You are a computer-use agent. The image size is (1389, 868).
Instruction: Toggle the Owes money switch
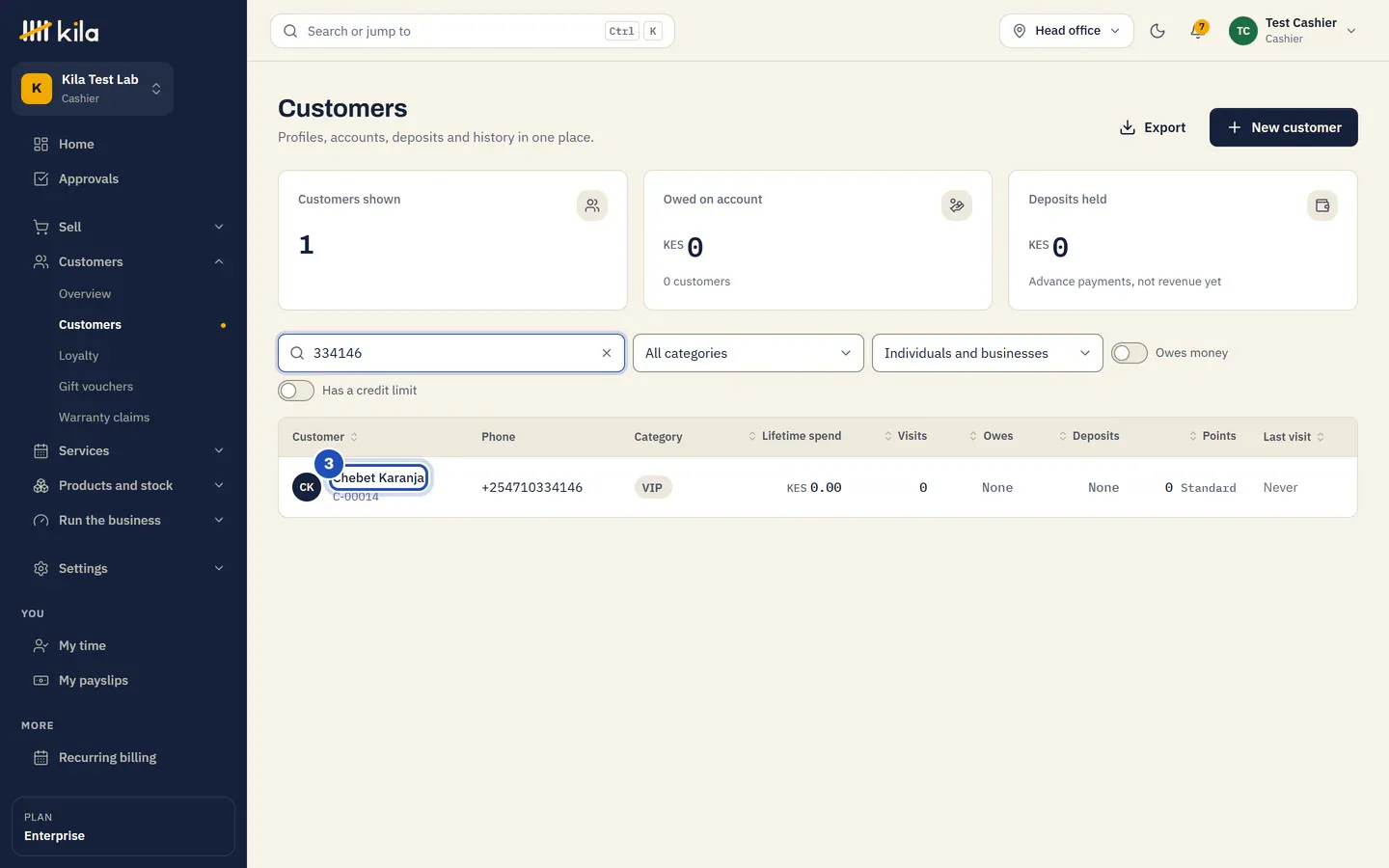(1130, 353)
